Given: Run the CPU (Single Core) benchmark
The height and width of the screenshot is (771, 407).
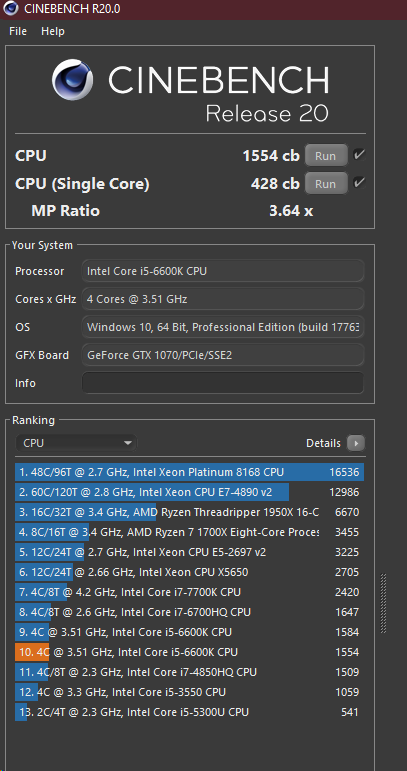Looking at the screenshot, I should (326, 183).
